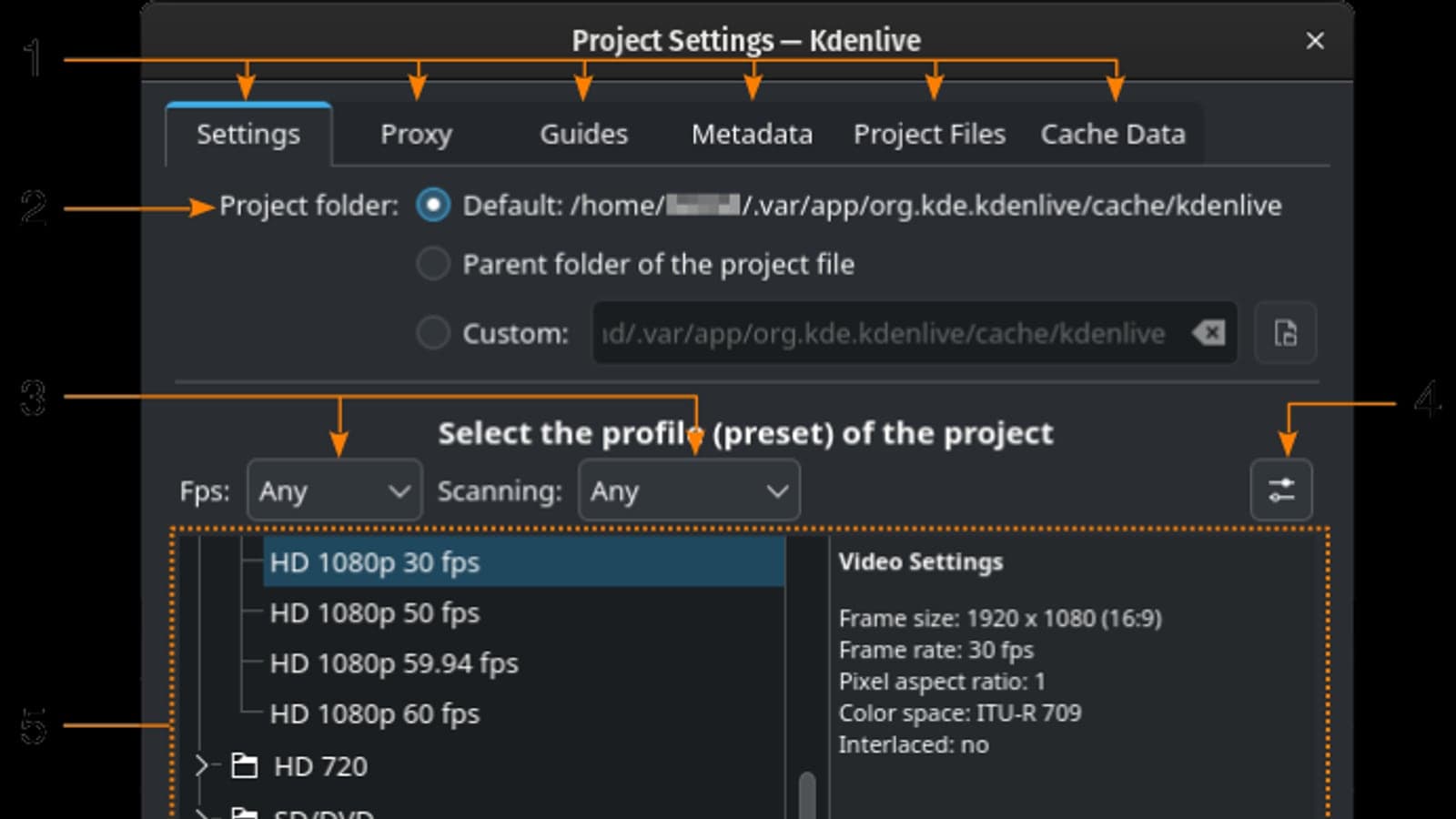The width and height of the screenshot is (1456, 819).
Task: Click the Color space ITU-R 709 text
Action: [960, 713]
